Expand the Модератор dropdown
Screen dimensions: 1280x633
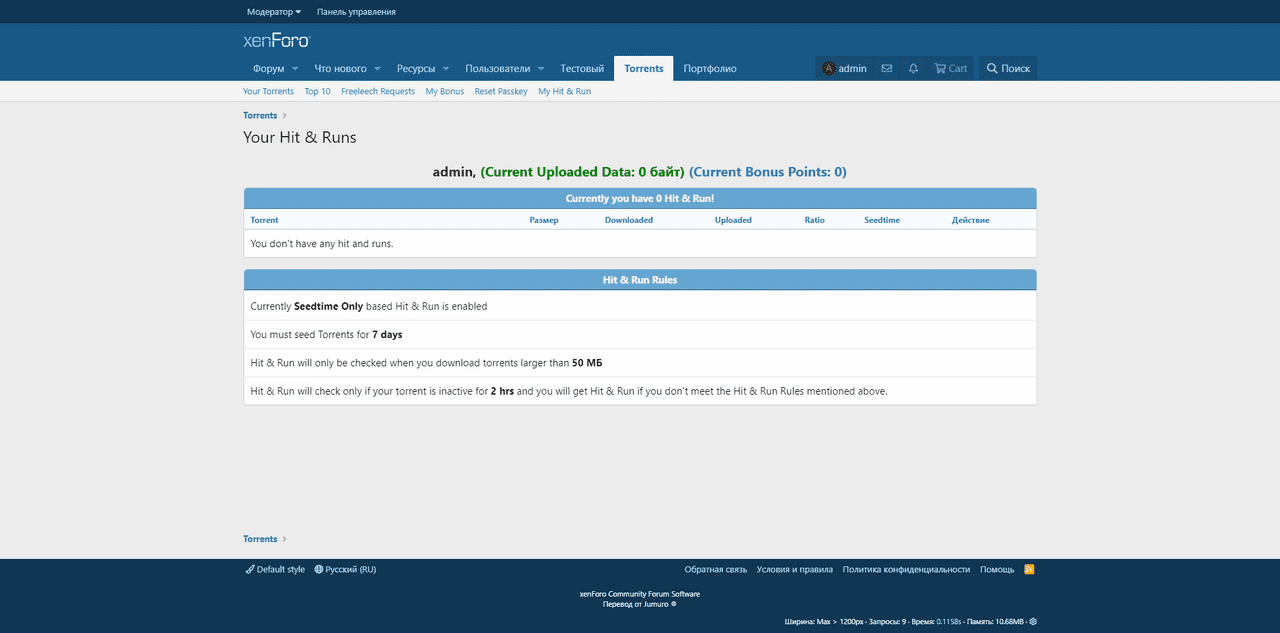click(274, 12)
